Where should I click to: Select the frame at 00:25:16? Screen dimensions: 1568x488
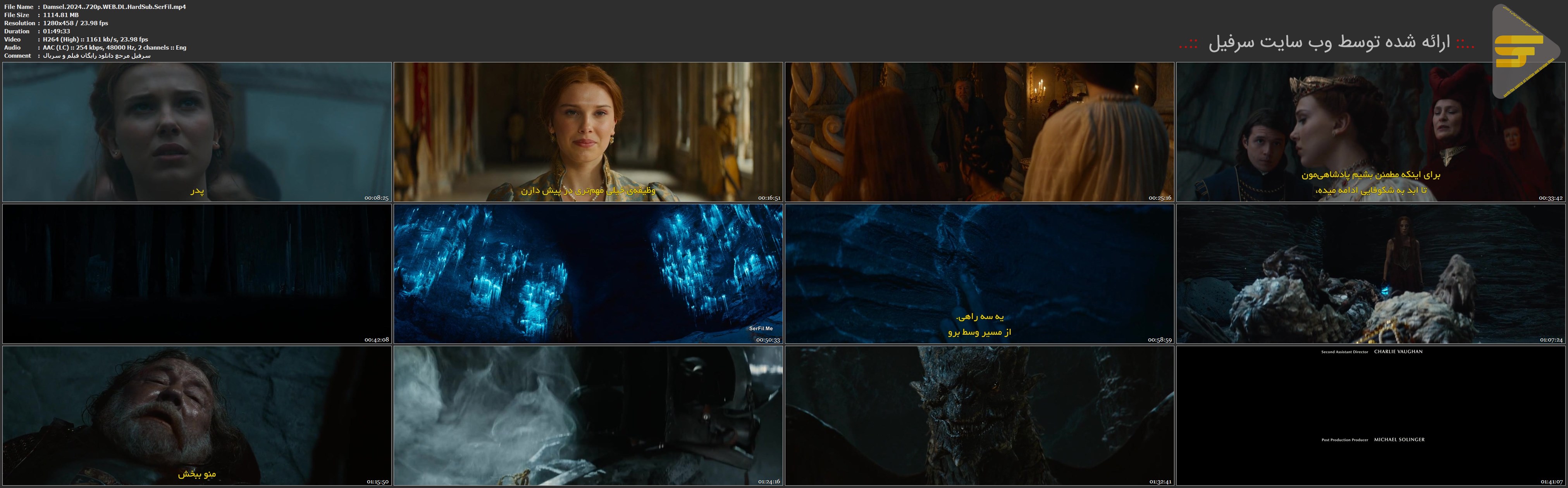(979, 132)
